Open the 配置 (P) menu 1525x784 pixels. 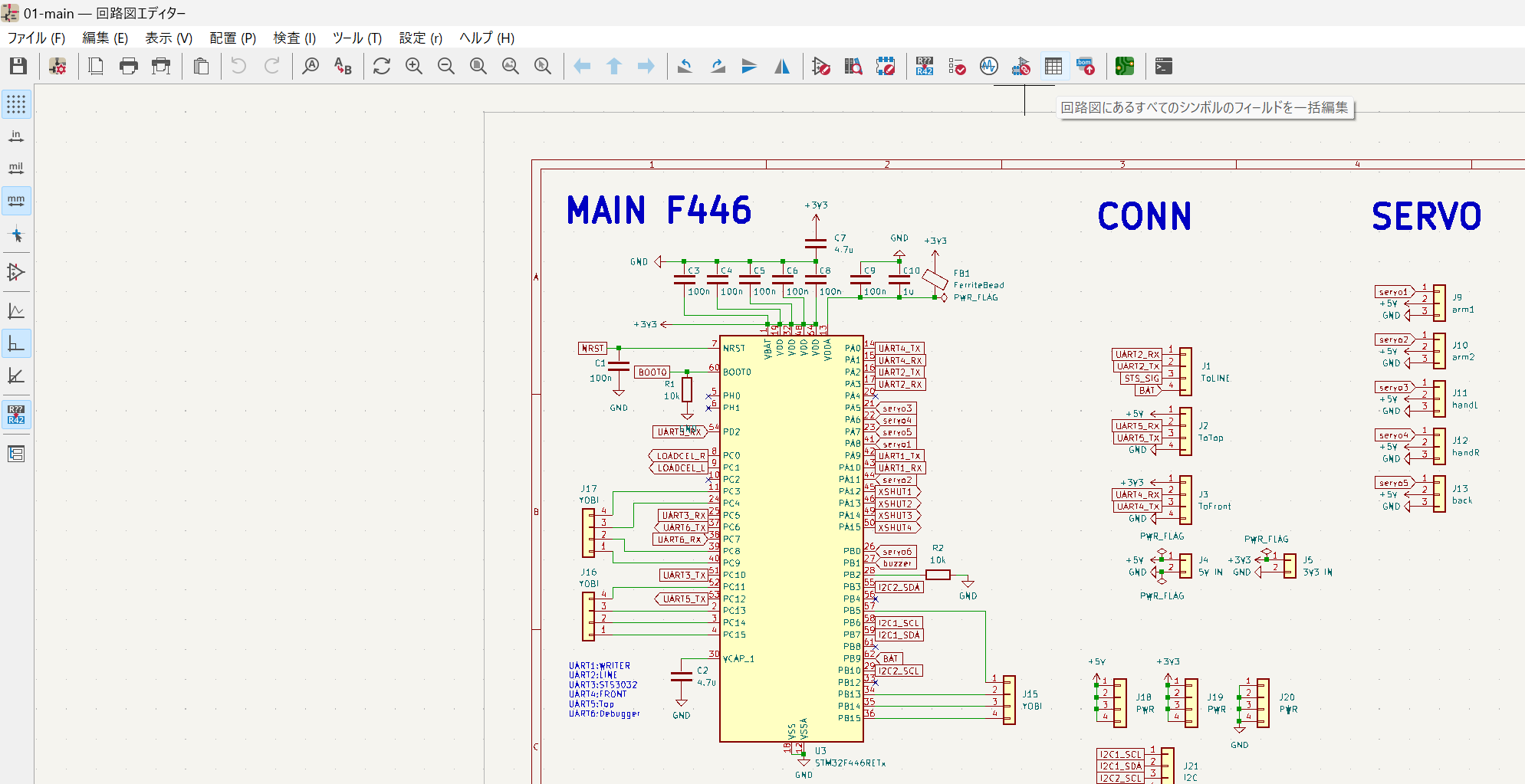(x=232, y=38)
